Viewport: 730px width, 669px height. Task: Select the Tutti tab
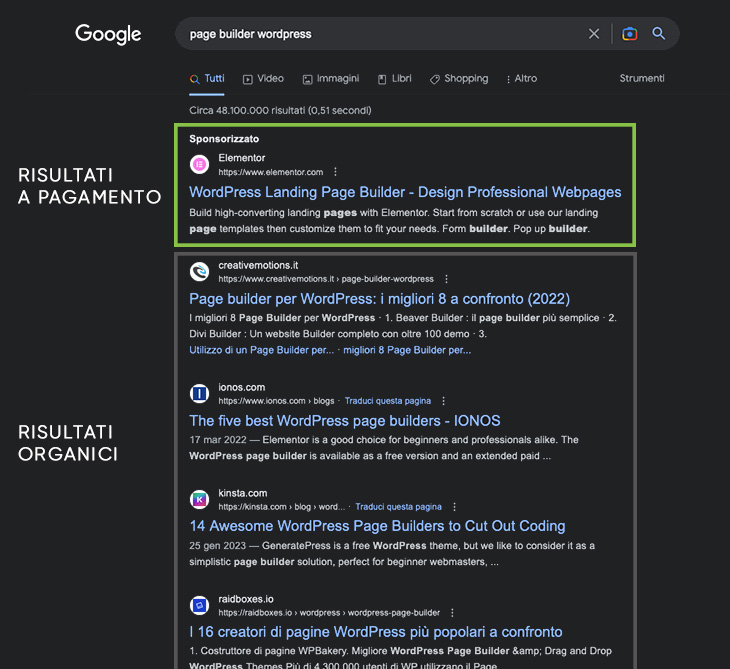207,79
